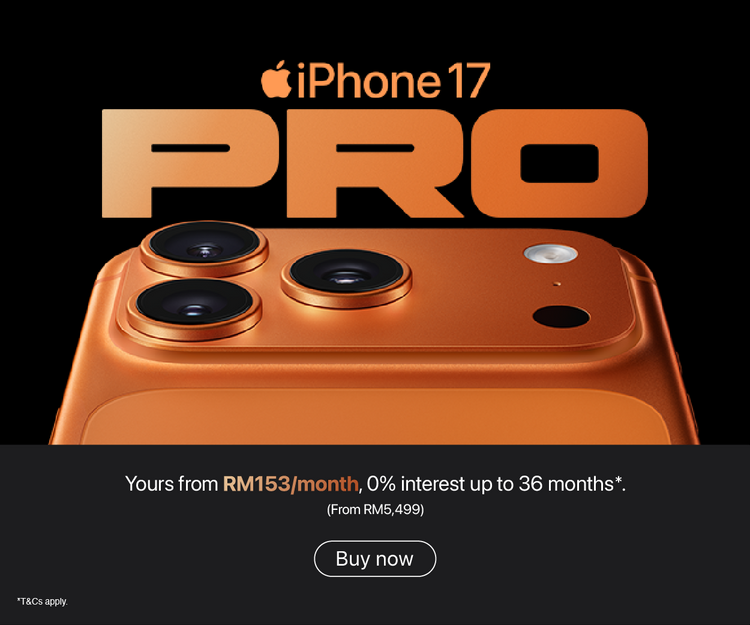The width and height of the screenshot is (750, 625).
Task: Click the orange Apple logo
Action: click(x=276, y=79)
